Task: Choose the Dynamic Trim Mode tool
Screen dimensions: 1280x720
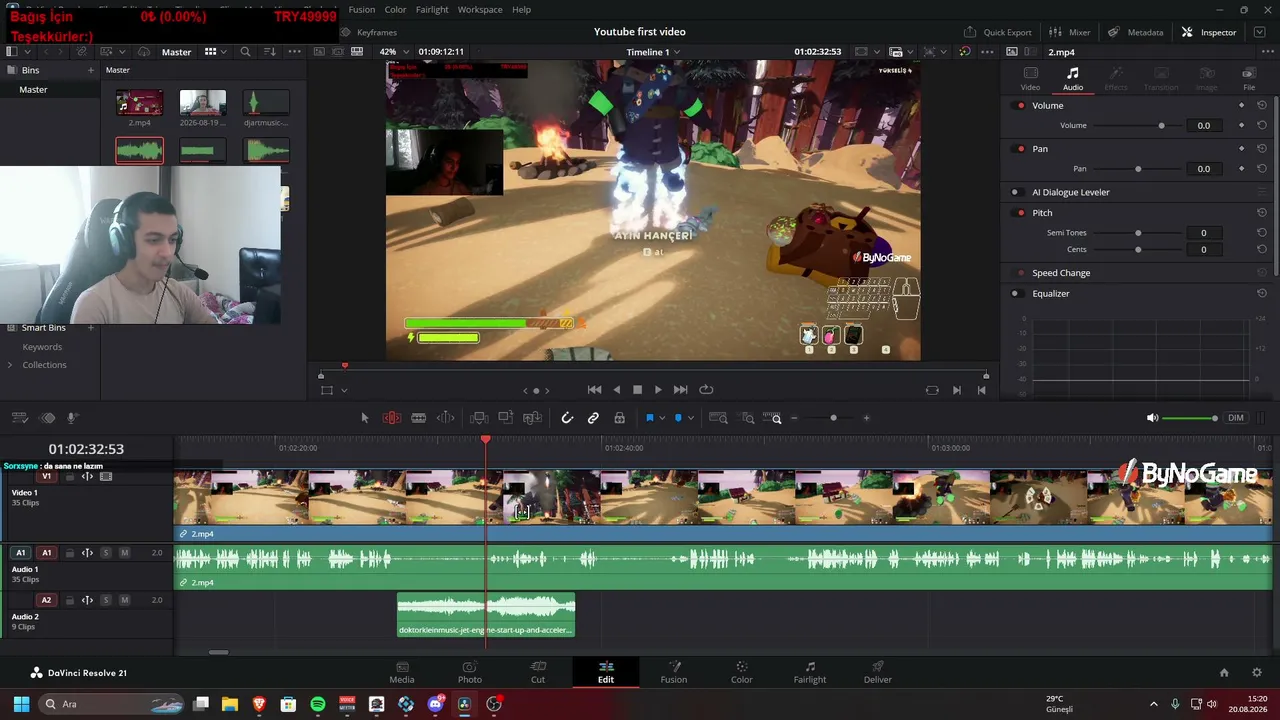Action: pos(419,418)
